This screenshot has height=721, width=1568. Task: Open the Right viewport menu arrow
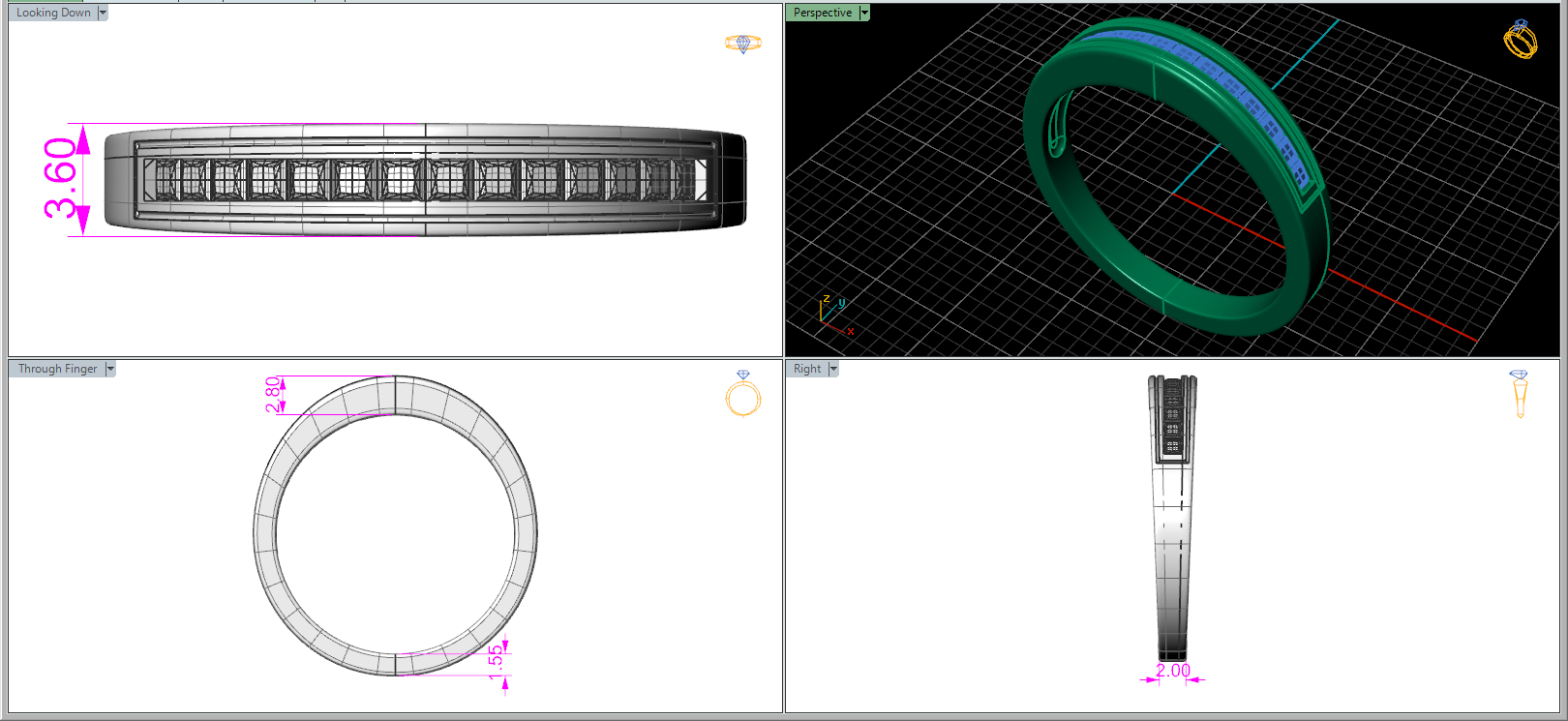click(833, 369)
